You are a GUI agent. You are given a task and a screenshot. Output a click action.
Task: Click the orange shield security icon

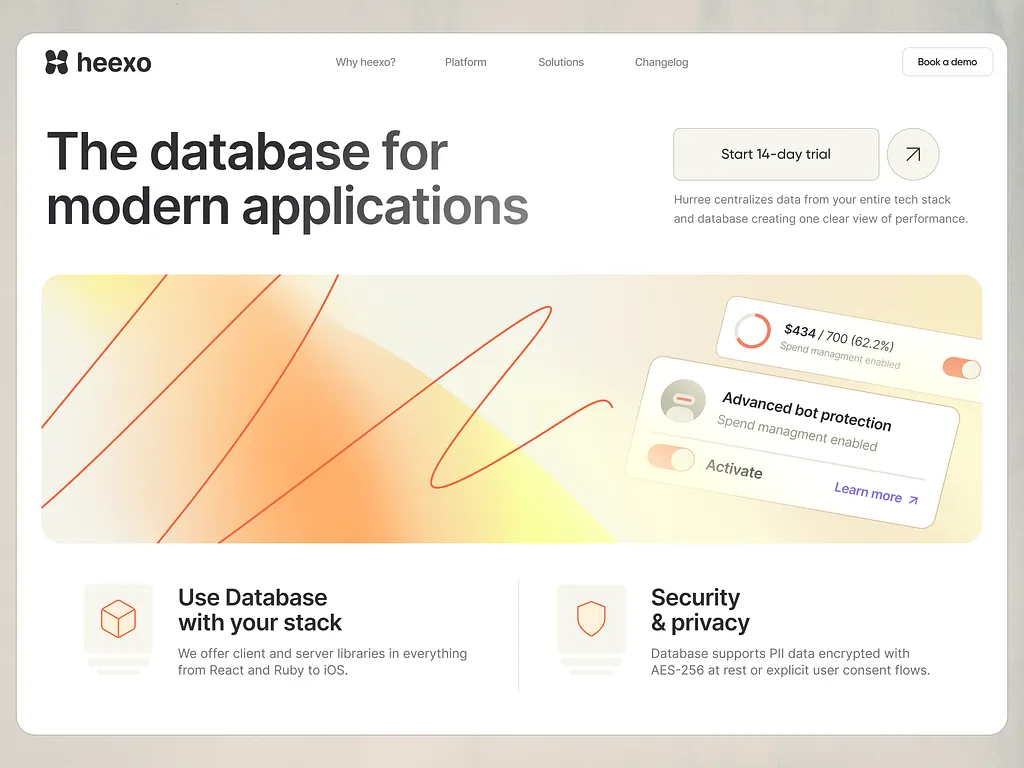pyautogui.click(x=591, y=619)
